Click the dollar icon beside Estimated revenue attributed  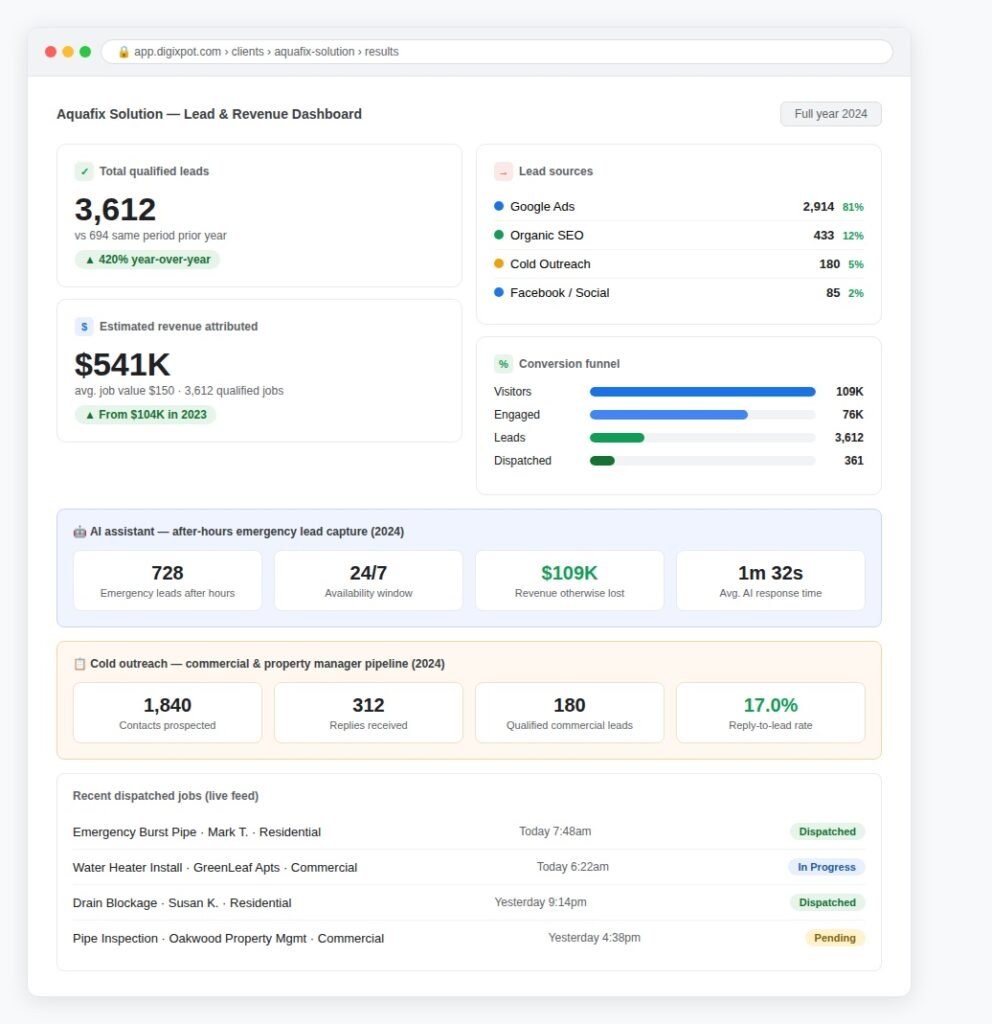pos(84,327)
